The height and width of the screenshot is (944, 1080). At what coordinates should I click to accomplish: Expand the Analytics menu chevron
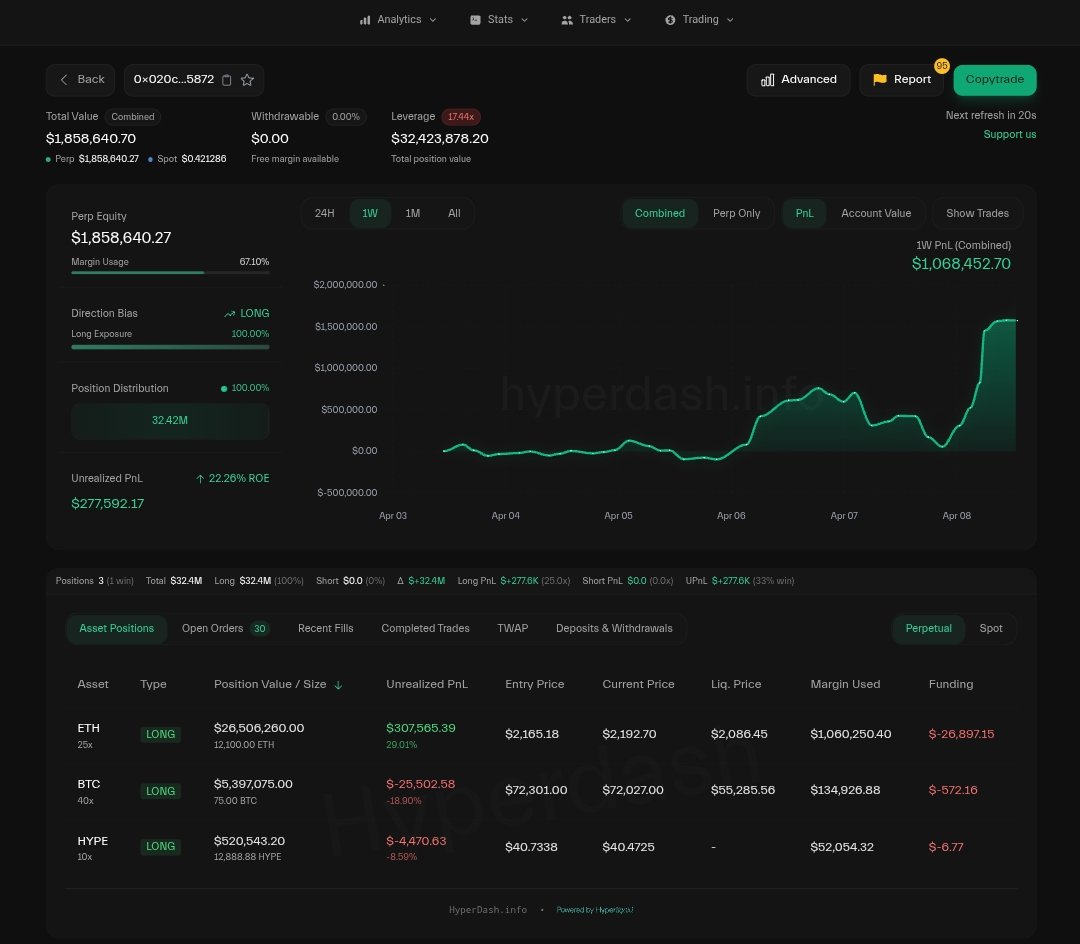pos(433,20)
